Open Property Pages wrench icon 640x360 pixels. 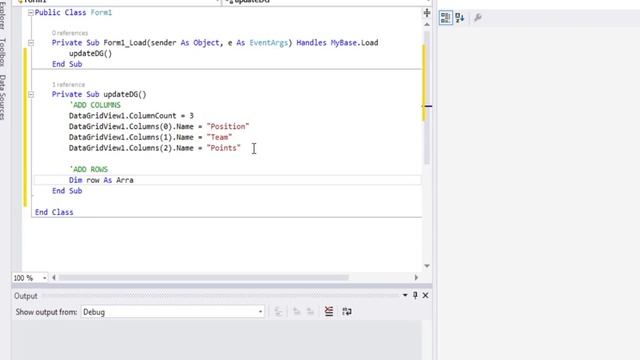[478, 18]
